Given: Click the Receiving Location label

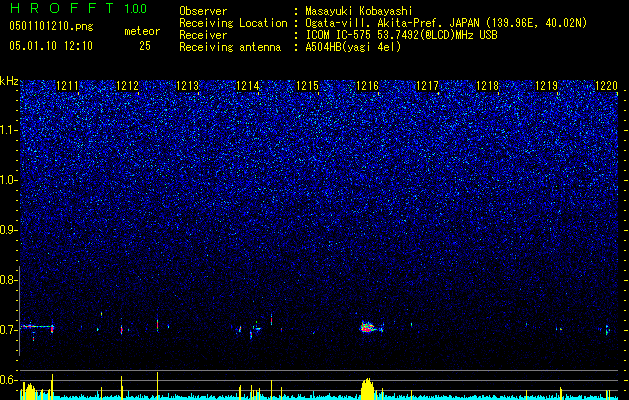Looking at the screenshot, I should tap(233, 23).
